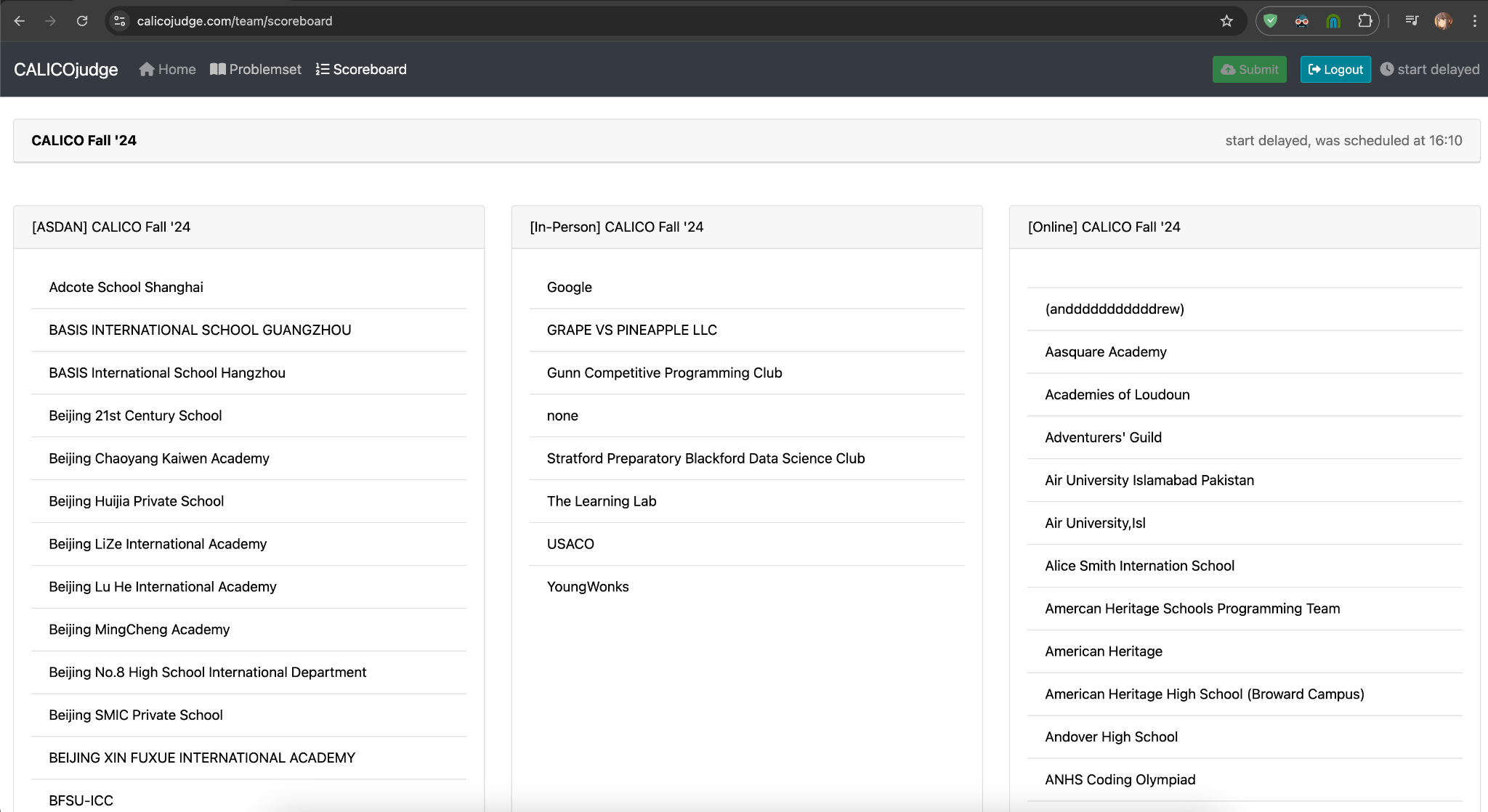Select the Scoreboard menu item
The width and height of the screenshot is (1488, 812).
370,69
